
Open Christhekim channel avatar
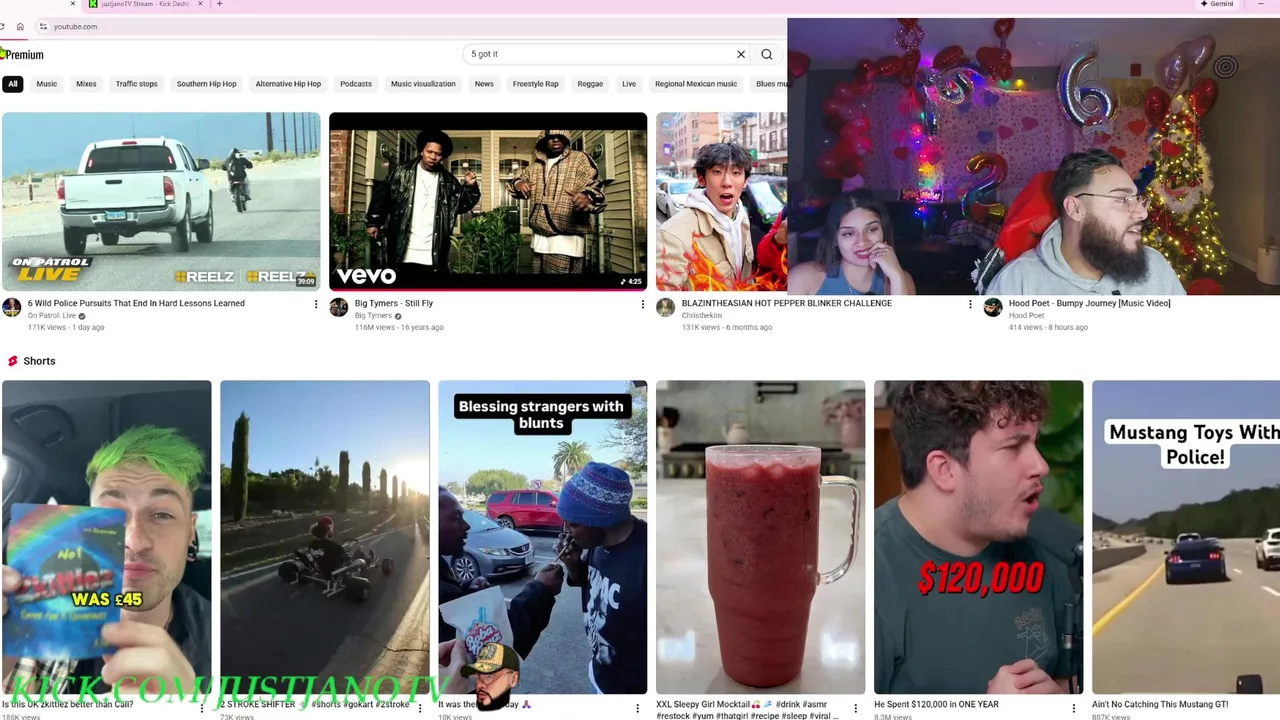[x=666, y=307]
